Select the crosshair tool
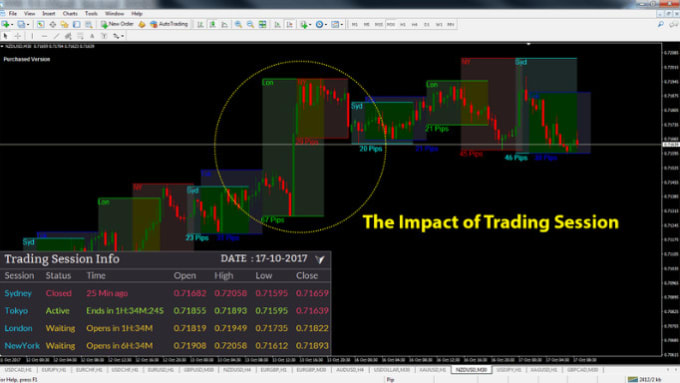Image resolution: width=680 pixels, height=383 pixels. [x=18, y=36]
